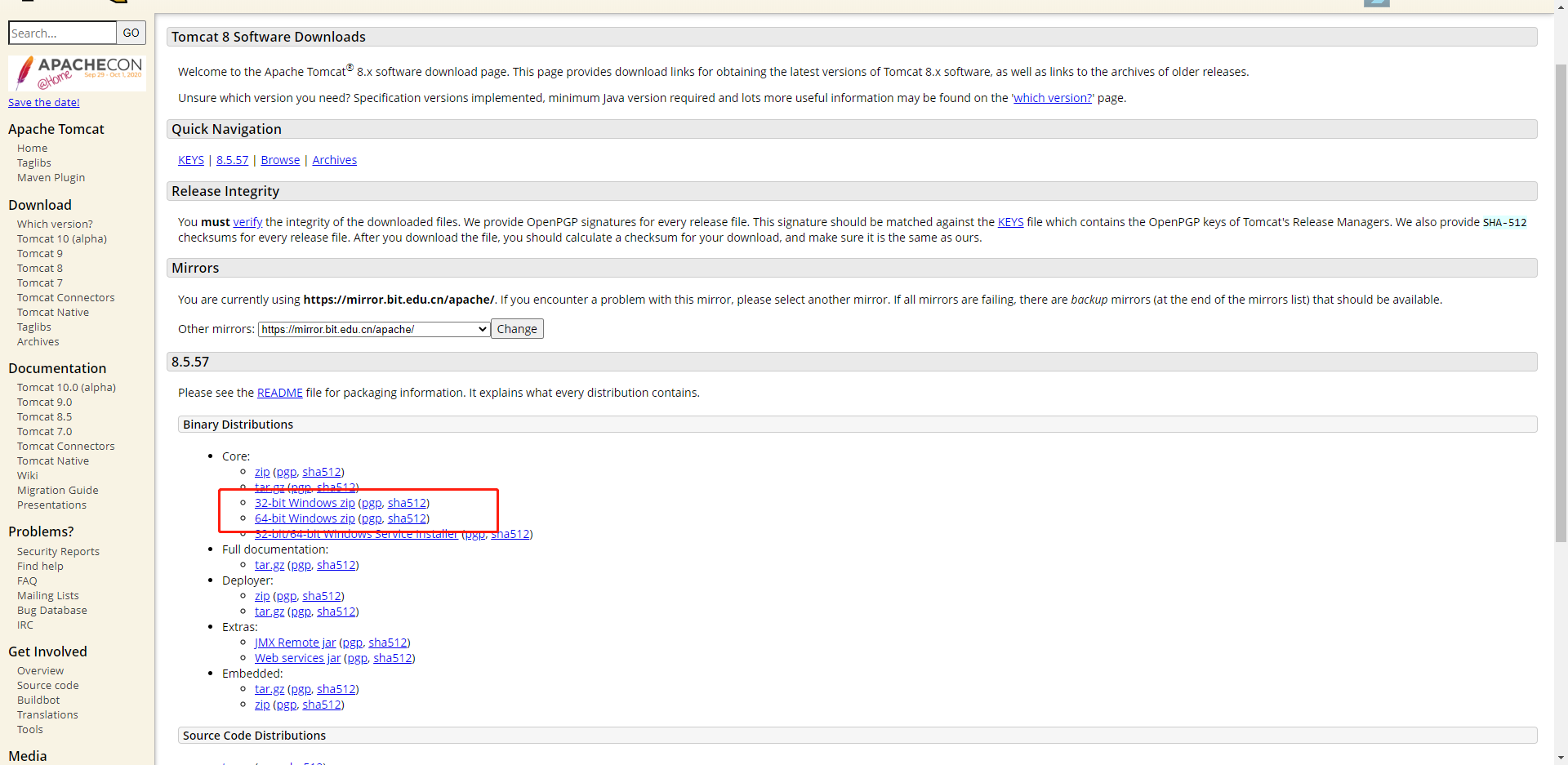Viewport: 1568px width, 765px height.
Task: Open Source code under Get Involved
Action: [x=48, y=686]
